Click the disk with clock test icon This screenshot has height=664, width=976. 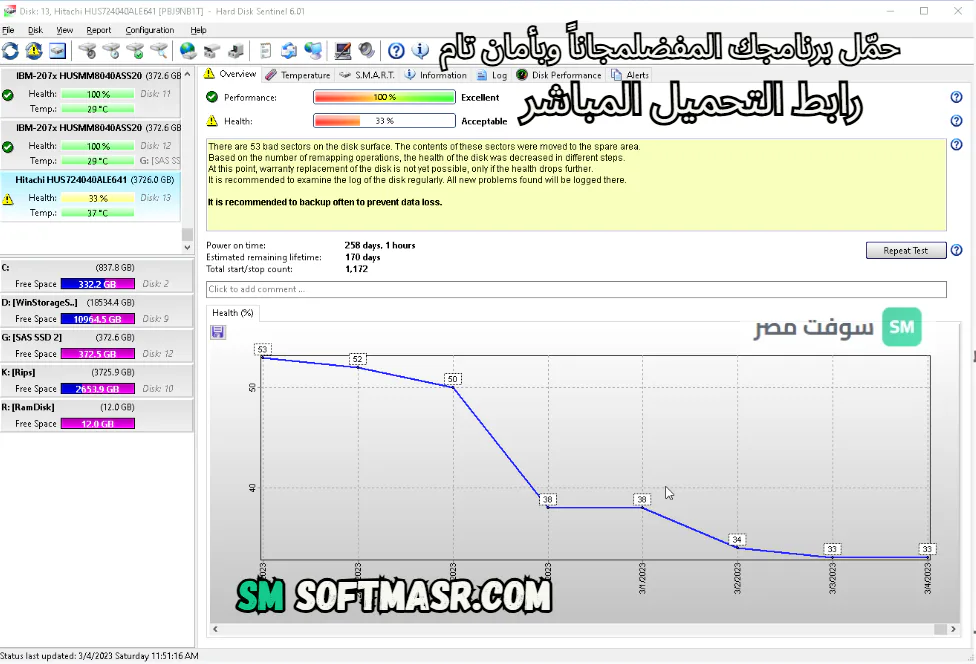point(111,51)
